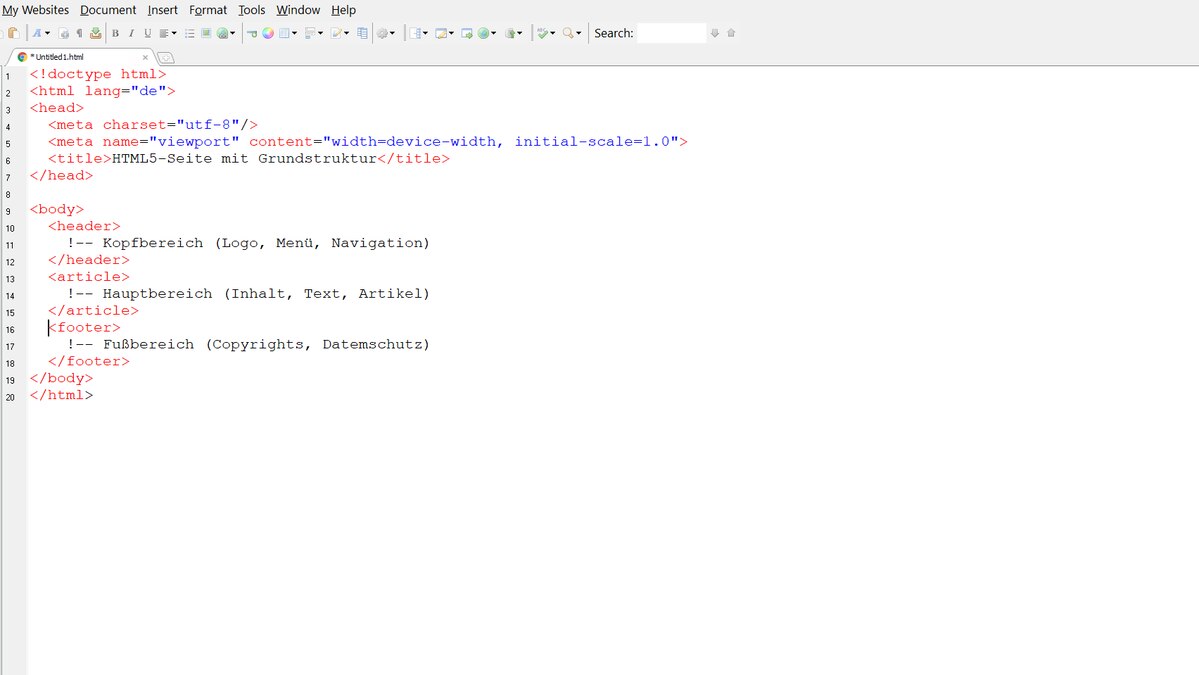The image size is (1199, 675).
Task: Open the Document menu
Action: pyautogui.click(x=108, y=10)
